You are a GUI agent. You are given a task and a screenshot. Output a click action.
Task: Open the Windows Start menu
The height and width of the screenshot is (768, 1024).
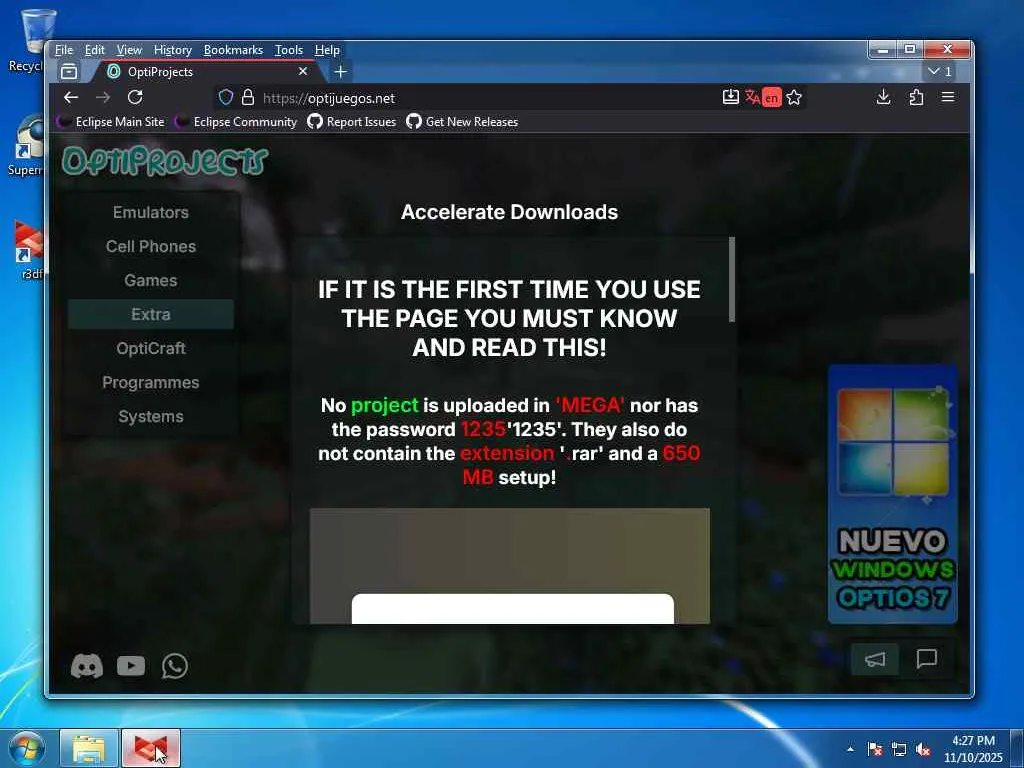[x=27, y=748]
